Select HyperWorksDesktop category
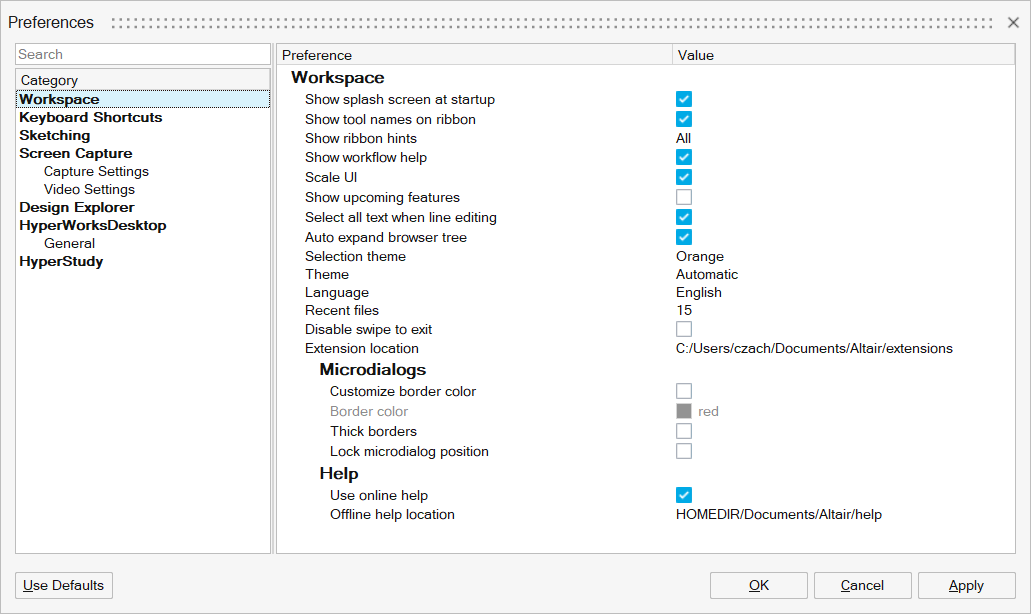 click(x=93, y=225)
